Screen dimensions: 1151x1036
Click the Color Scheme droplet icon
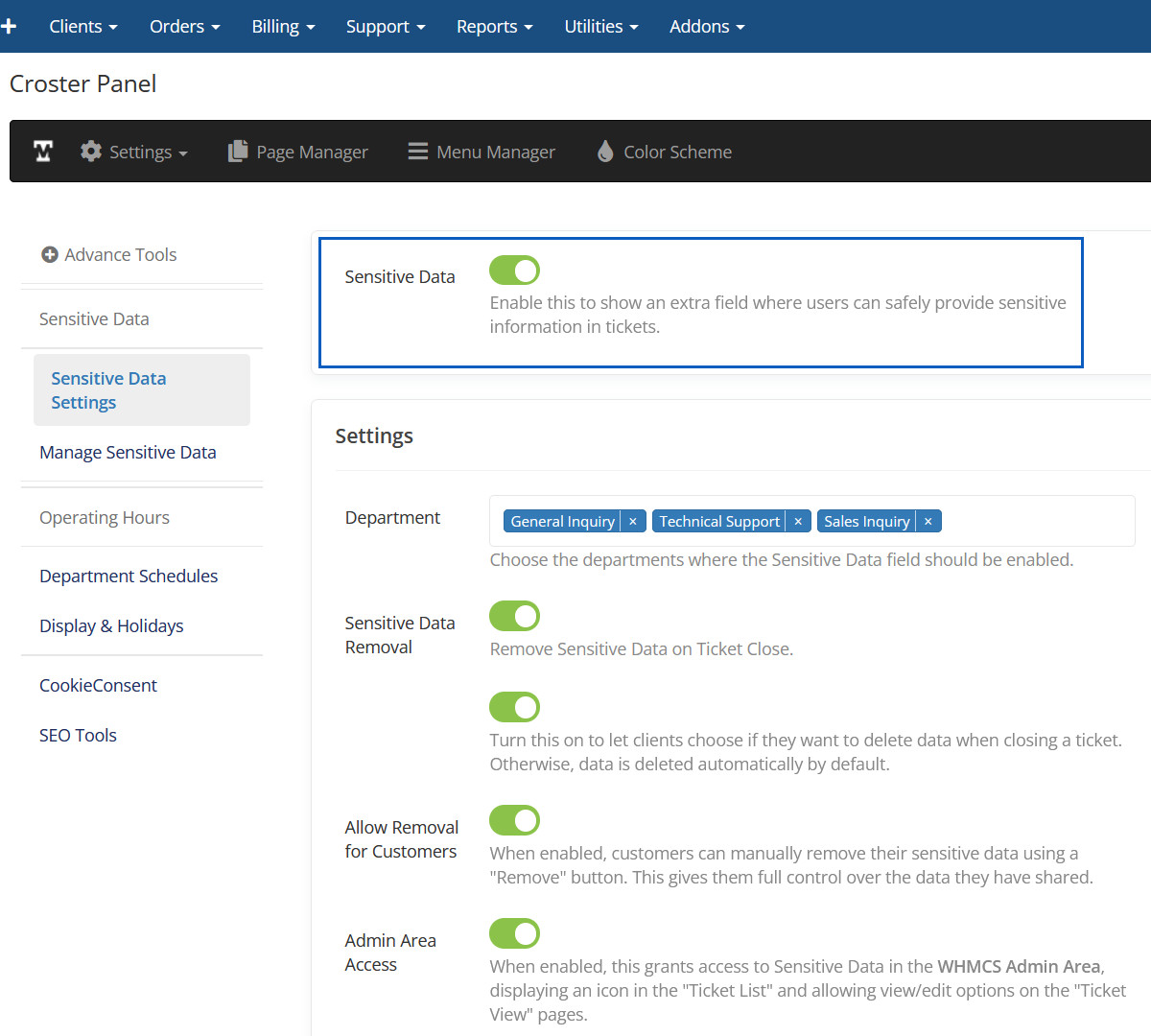[x=605, y=152]
